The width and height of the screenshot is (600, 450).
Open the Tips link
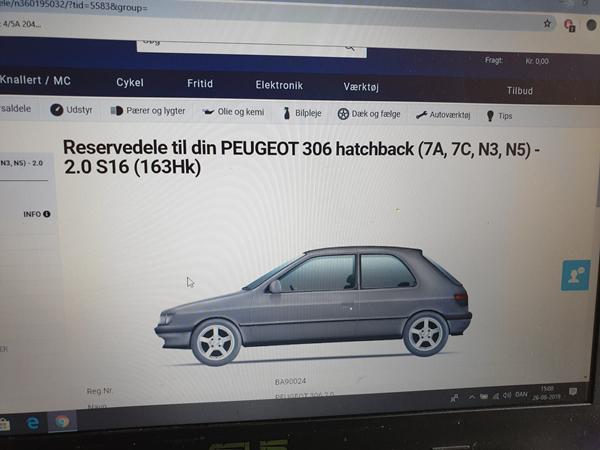[505, 116]
